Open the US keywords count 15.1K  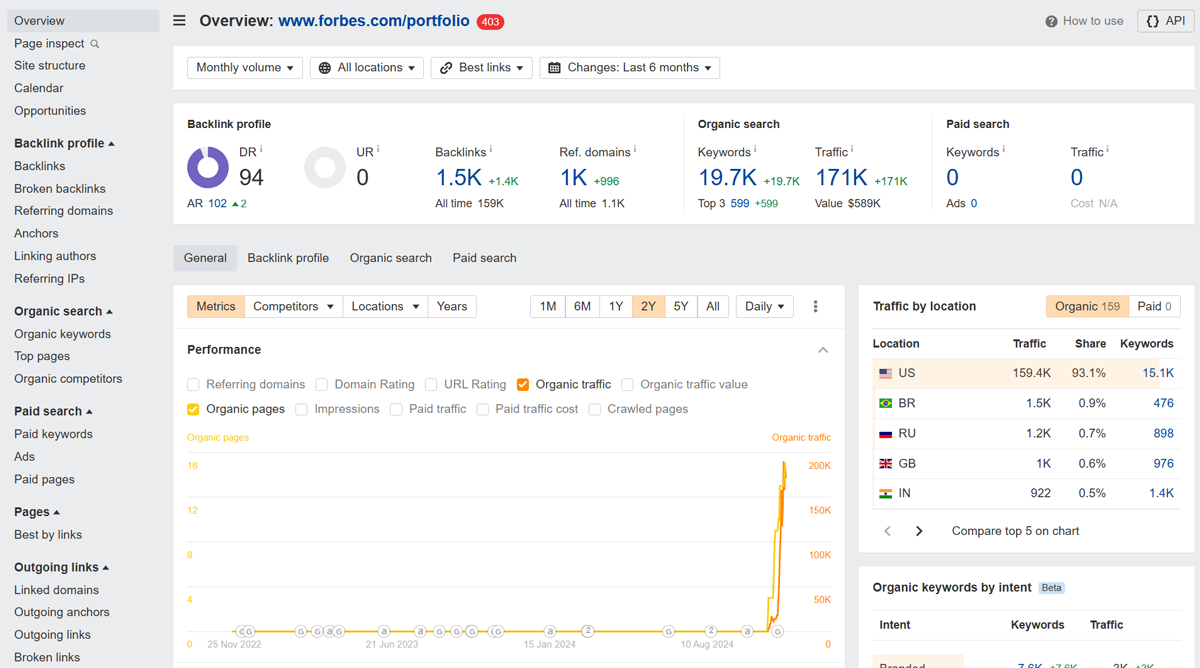1158,373
